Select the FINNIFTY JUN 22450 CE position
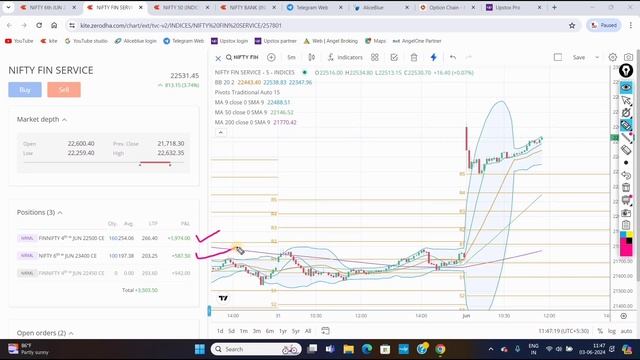 pyautogui.click(x=104, y=273)
